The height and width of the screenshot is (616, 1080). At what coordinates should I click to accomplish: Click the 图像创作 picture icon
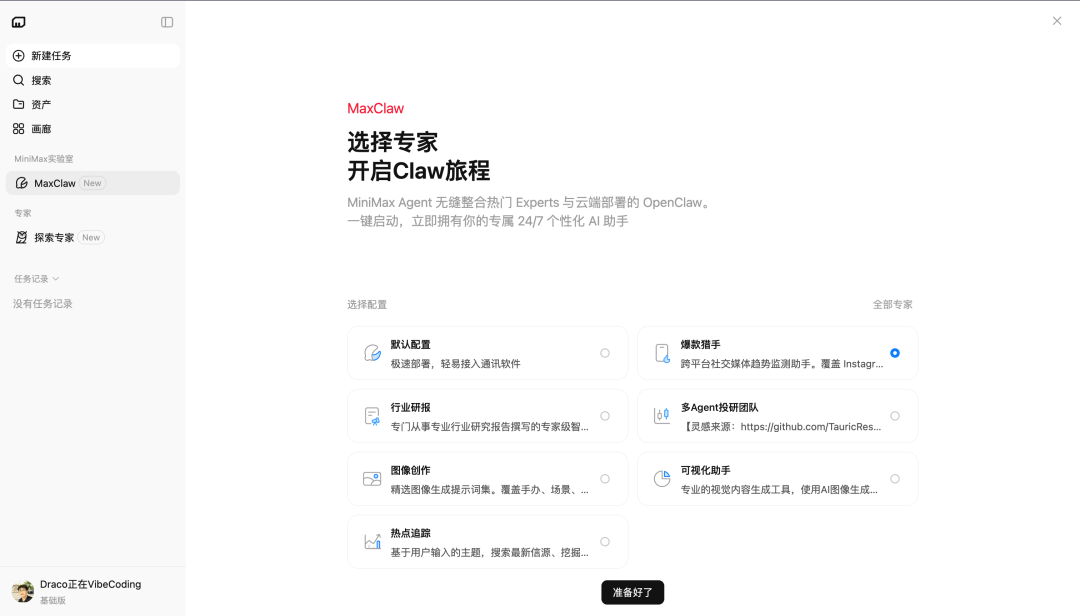372,479
